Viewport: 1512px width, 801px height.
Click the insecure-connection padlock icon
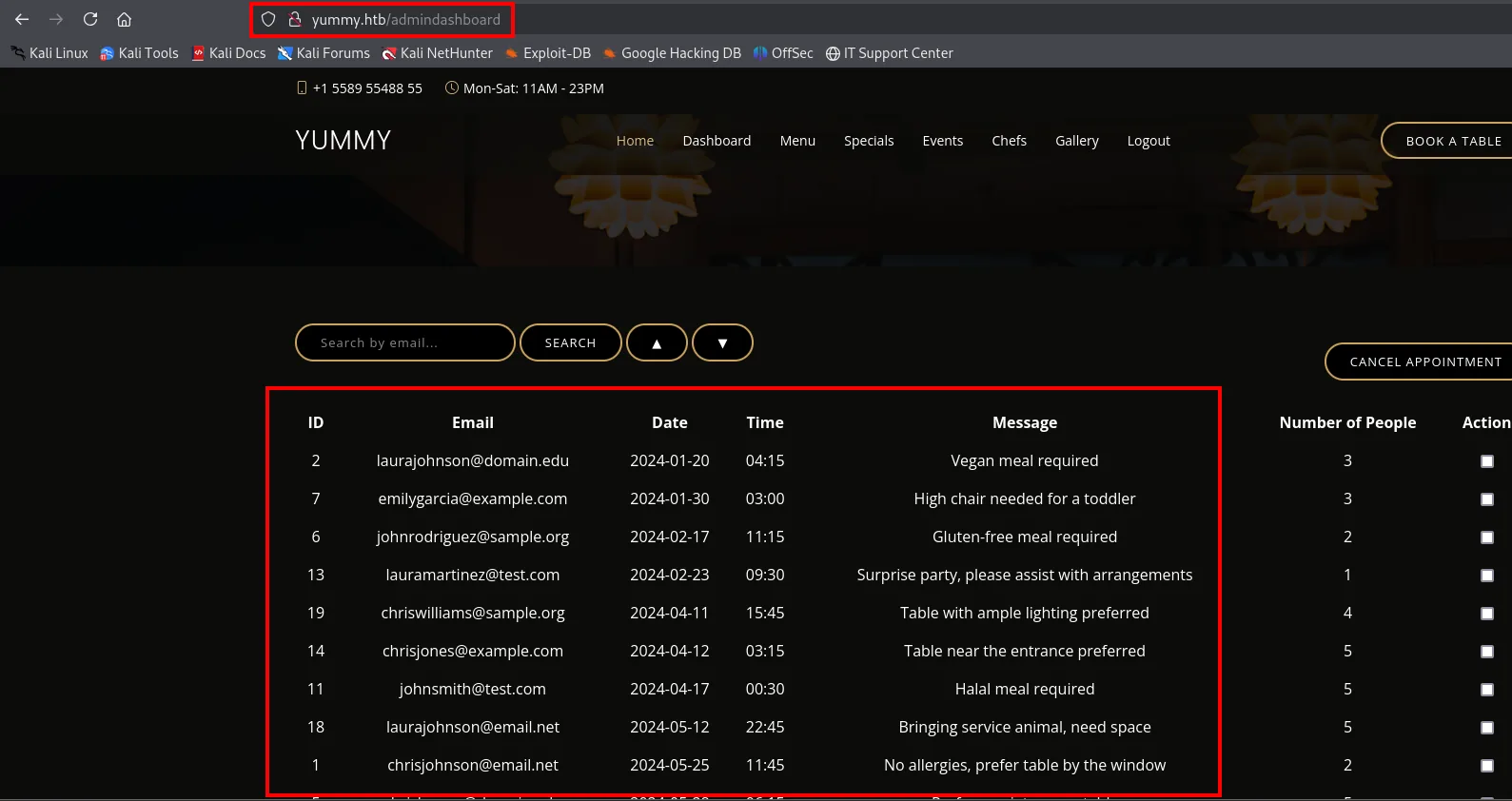(x=295, y=19)
